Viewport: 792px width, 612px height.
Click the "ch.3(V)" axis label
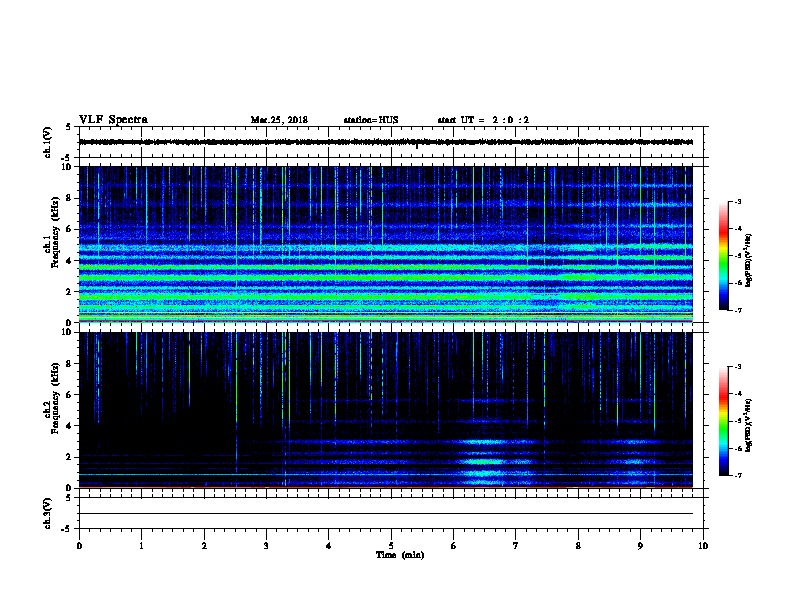[x=47, y=513]
